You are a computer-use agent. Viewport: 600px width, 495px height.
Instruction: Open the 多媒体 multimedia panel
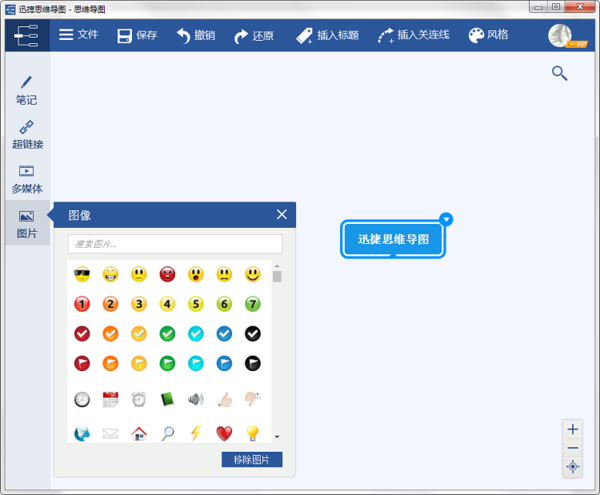[x=27, y=179]
